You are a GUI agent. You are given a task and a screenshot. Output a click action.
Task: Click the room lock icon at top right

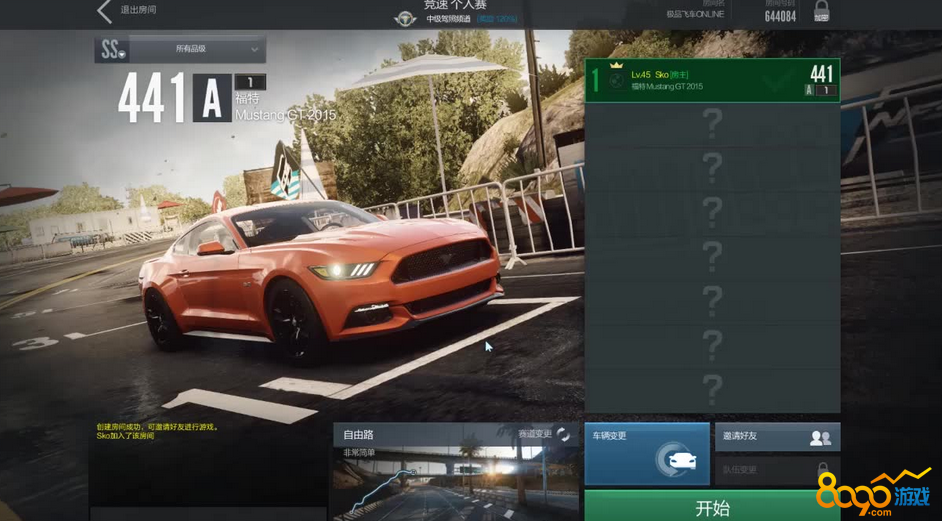(x=821, y=12)
